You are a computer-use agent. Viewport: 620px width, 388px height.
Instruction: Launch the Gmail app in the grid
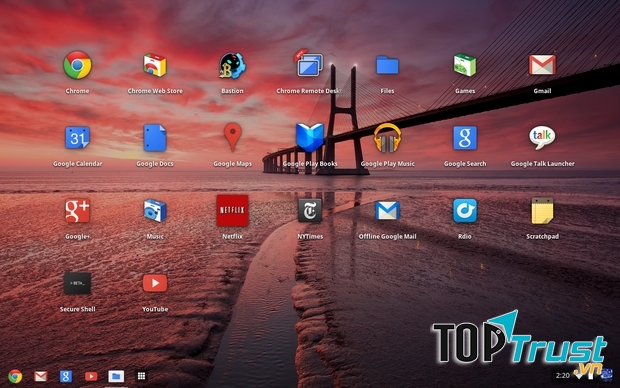(542, 65)
